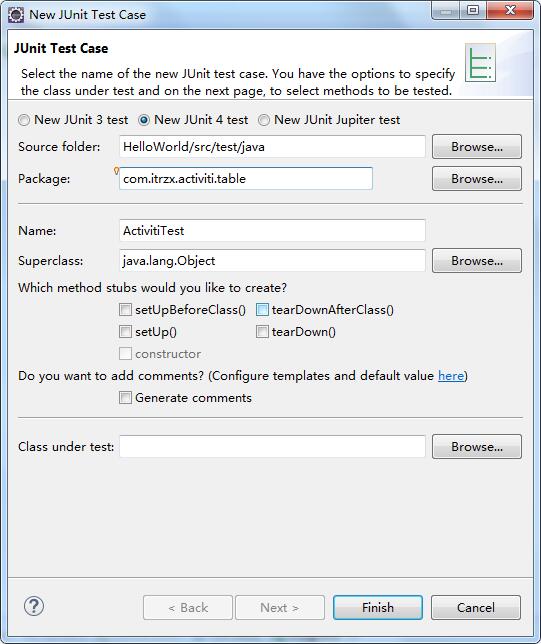Select New JUnit 4 test radio

tap(144, 120)
